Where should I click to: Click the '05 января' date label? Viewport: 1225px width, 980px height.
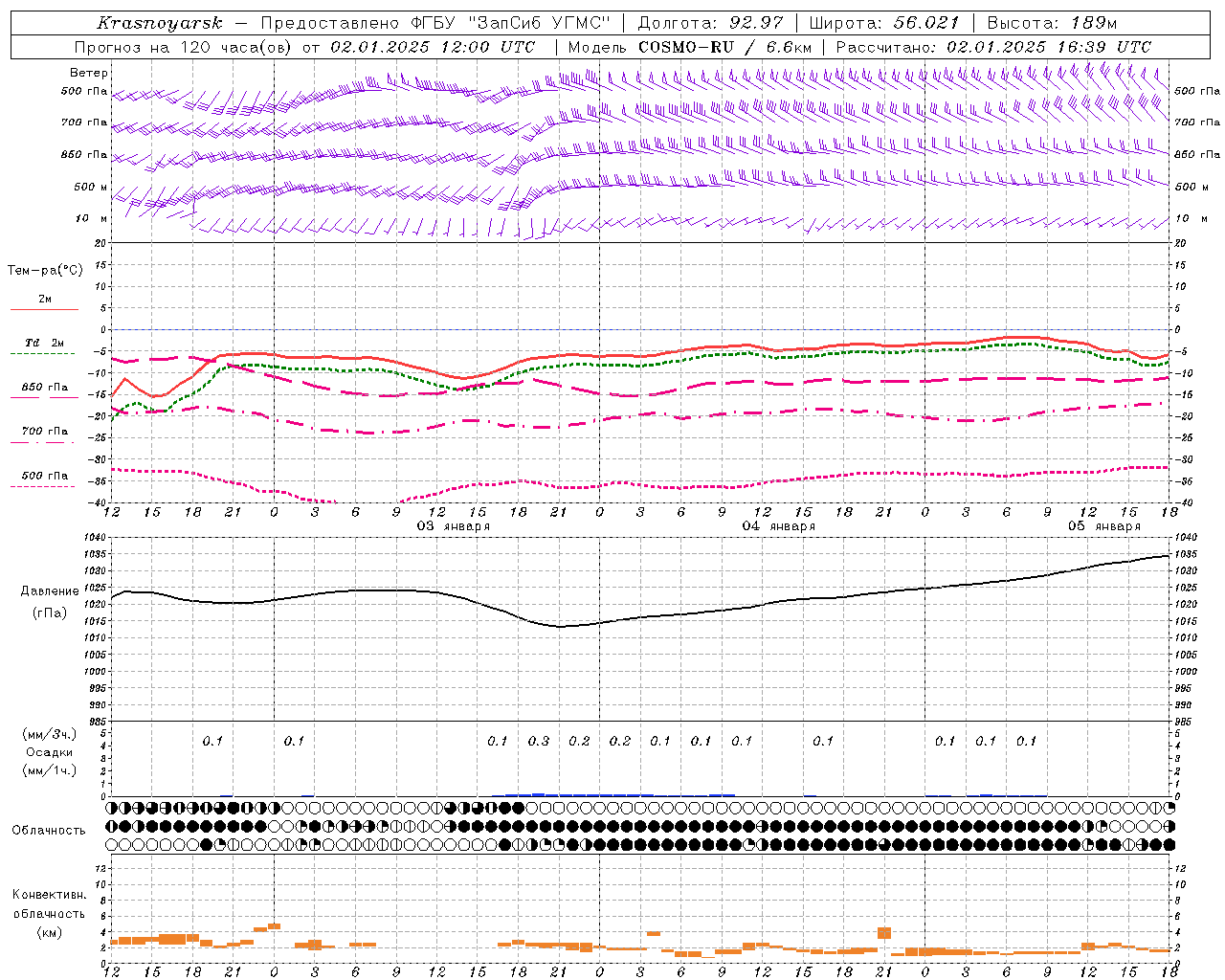(x=1104, y=525)
